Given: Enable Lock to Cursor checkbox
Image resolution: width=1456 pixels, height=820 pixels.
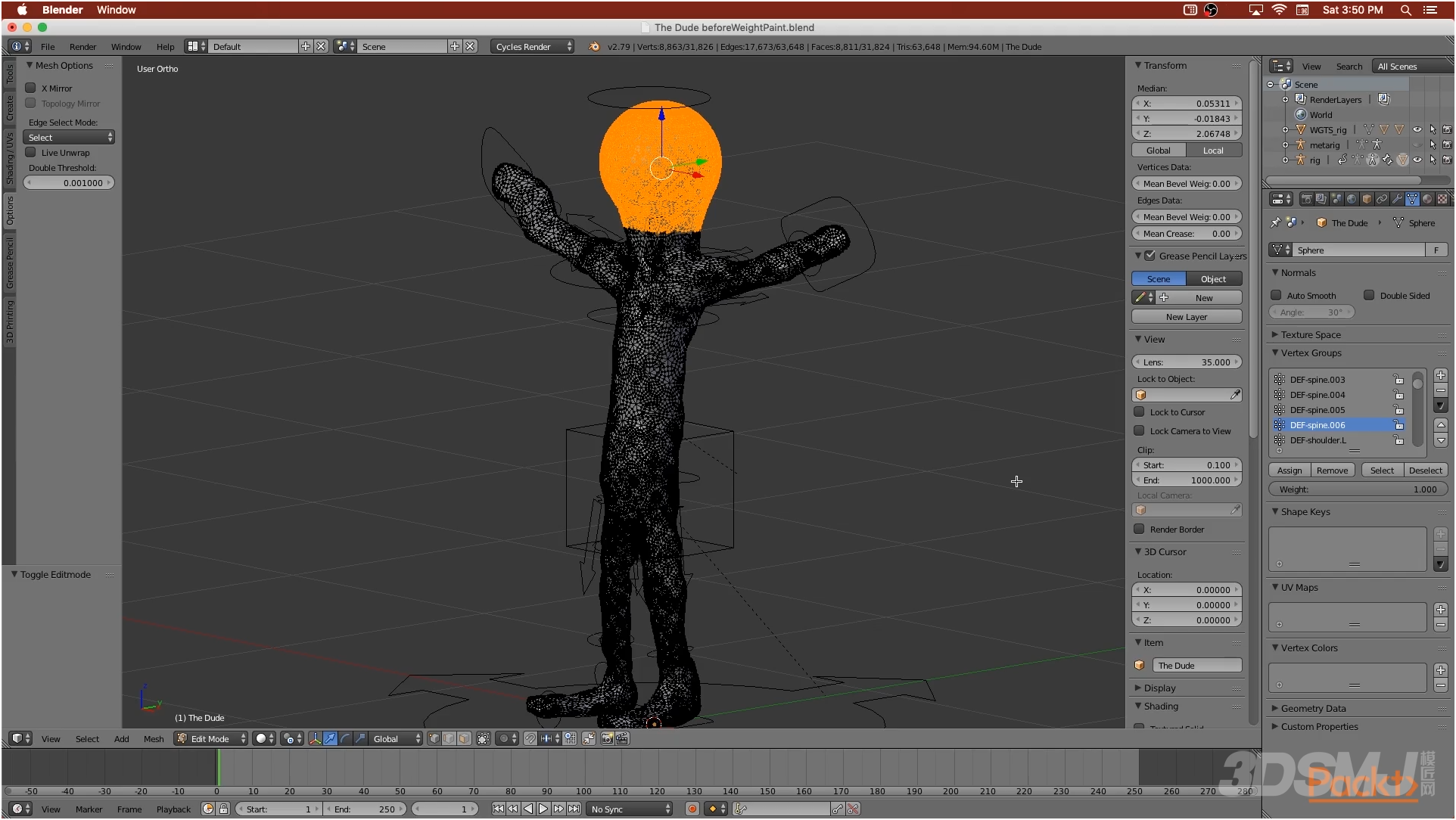Looking at the screenshot, I should [x=1139, y=412].
